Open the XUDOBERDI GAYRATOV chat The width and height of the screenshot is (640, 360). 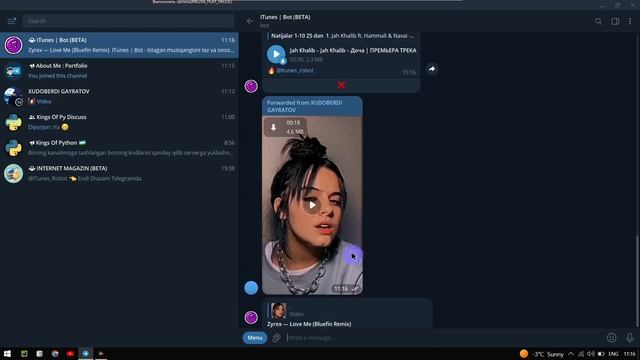pyautogui.click(x=119, y=96)
